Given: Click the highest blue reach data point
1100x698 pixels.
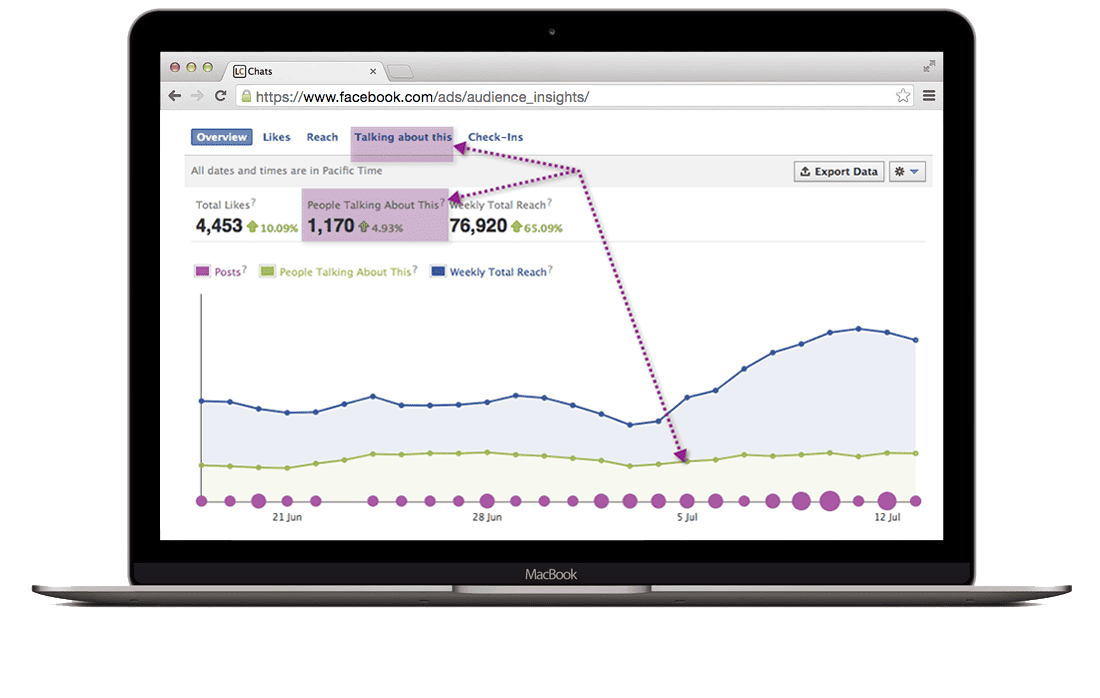Looking at the screenshot, I should coord(859,328).
